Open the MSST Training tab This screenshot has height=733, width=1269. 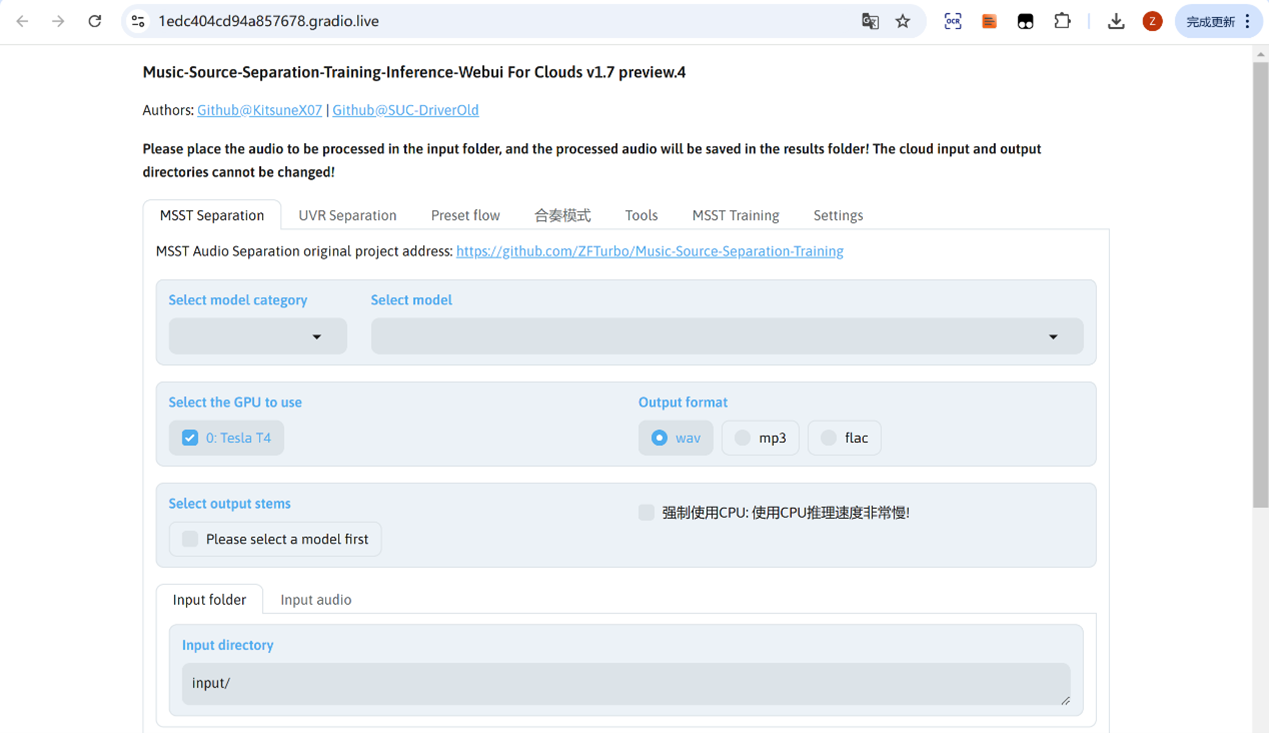[x=735, y=215]
